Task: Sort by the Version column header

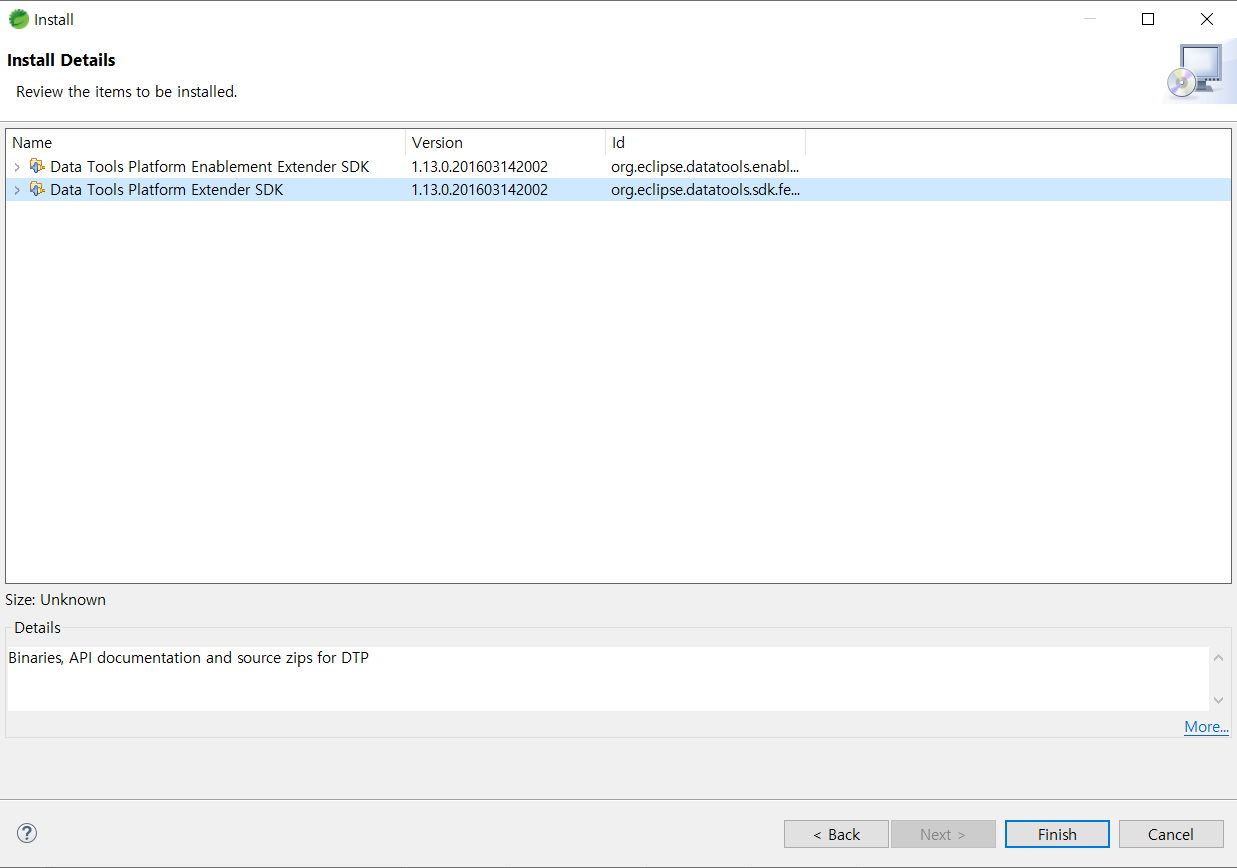Action: (x=505, y=142)
